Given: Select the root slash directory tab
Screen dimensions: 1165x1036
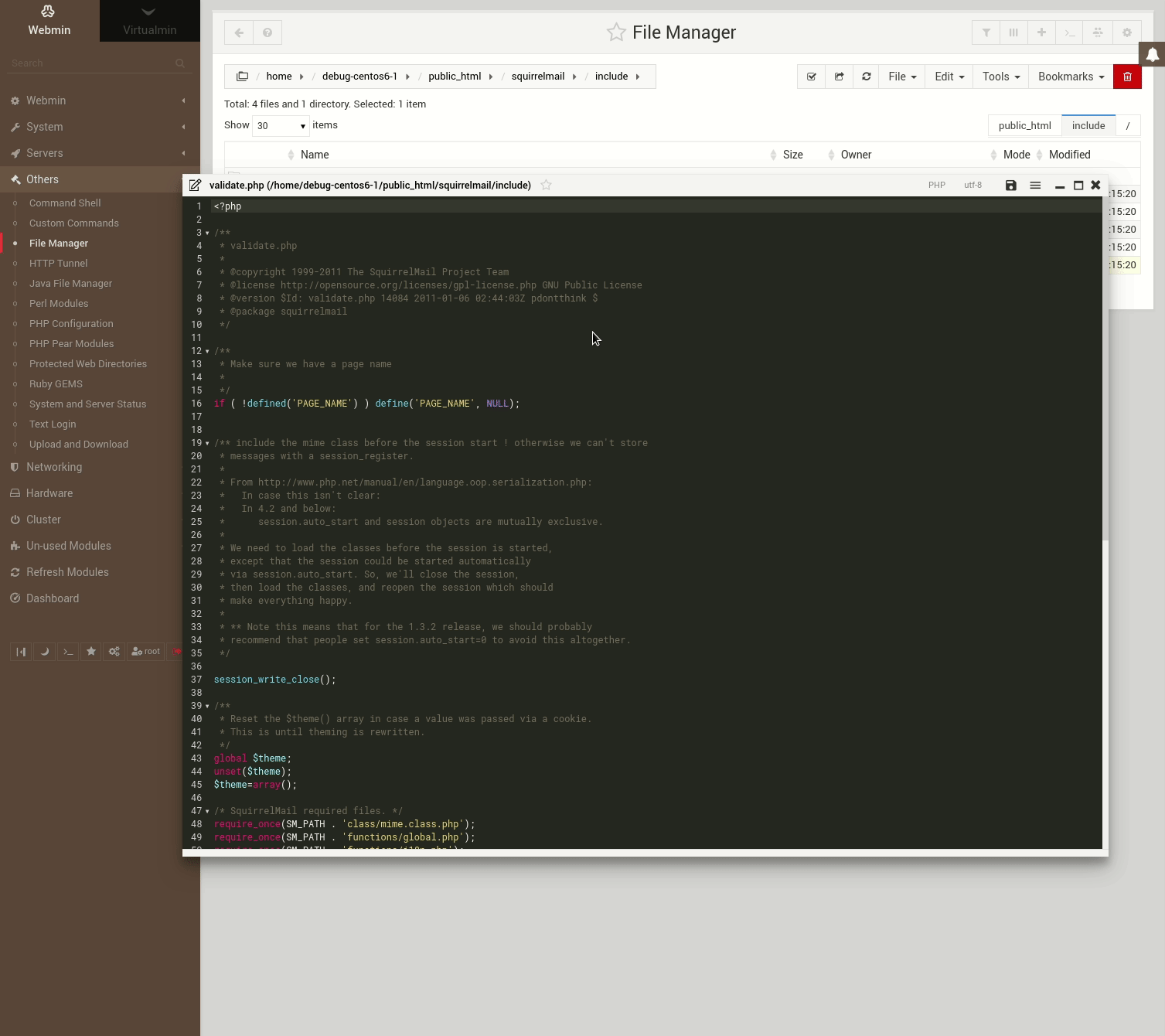Looking at the screenshot, I should point(1128,125).
